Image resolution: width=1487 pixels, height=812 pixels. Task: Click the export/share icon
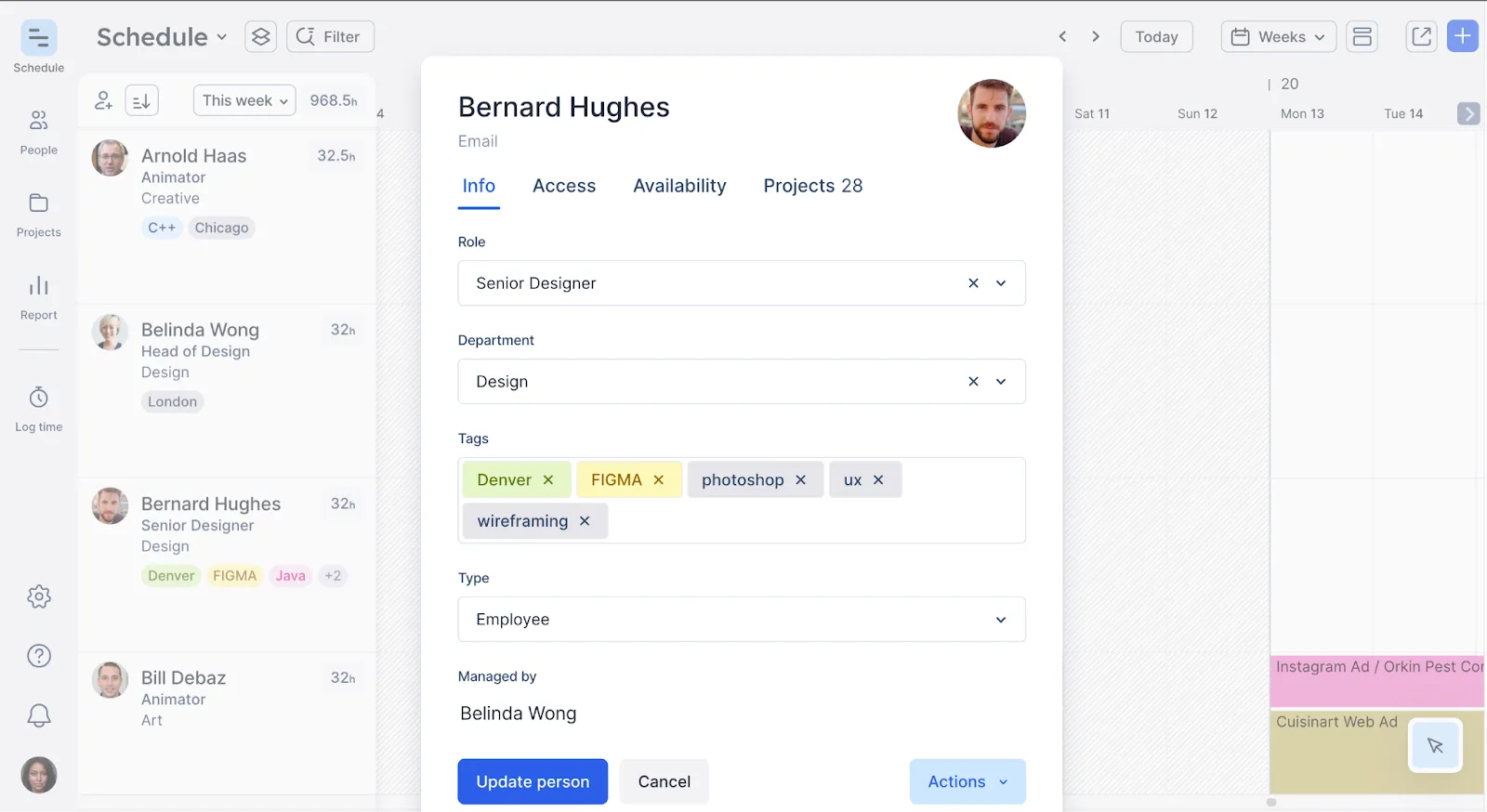(x=1421, y=36)
